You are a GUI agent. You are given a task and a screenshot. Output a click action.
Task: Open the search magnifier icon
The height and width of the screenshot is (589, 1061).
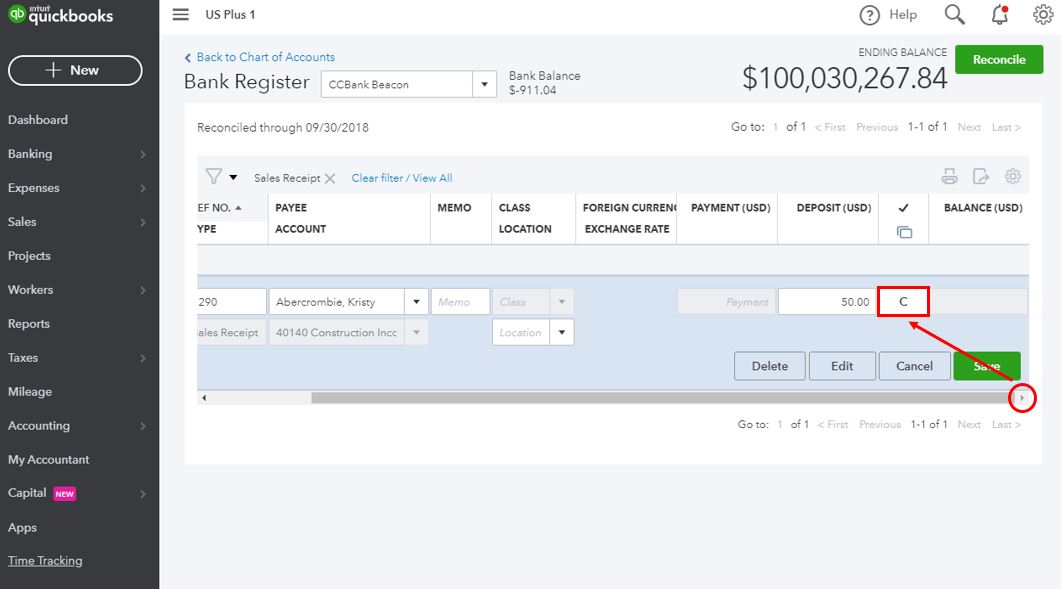tap(954, 14)
